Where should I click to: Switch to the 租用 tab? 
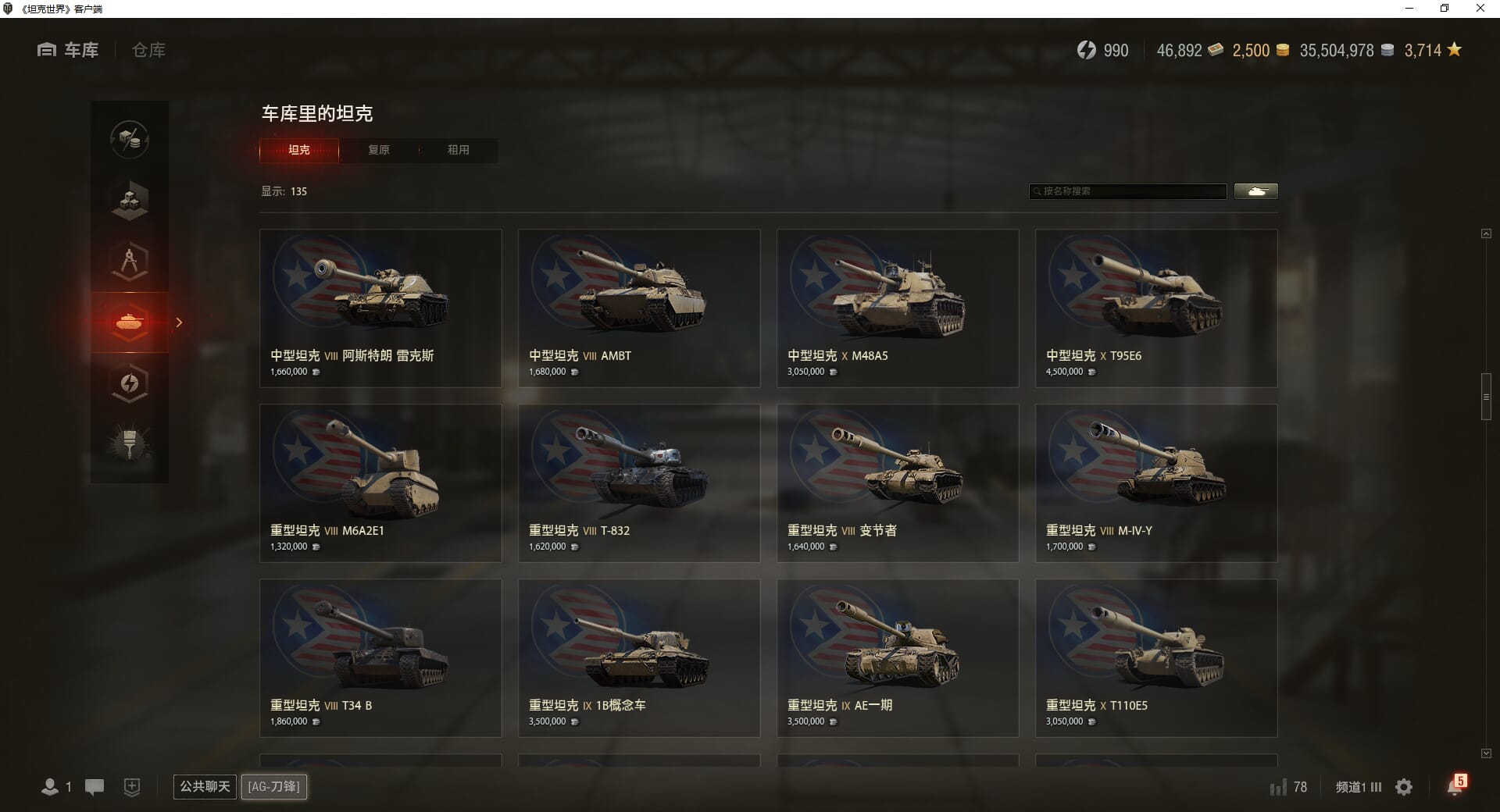(x=459, y=150)
